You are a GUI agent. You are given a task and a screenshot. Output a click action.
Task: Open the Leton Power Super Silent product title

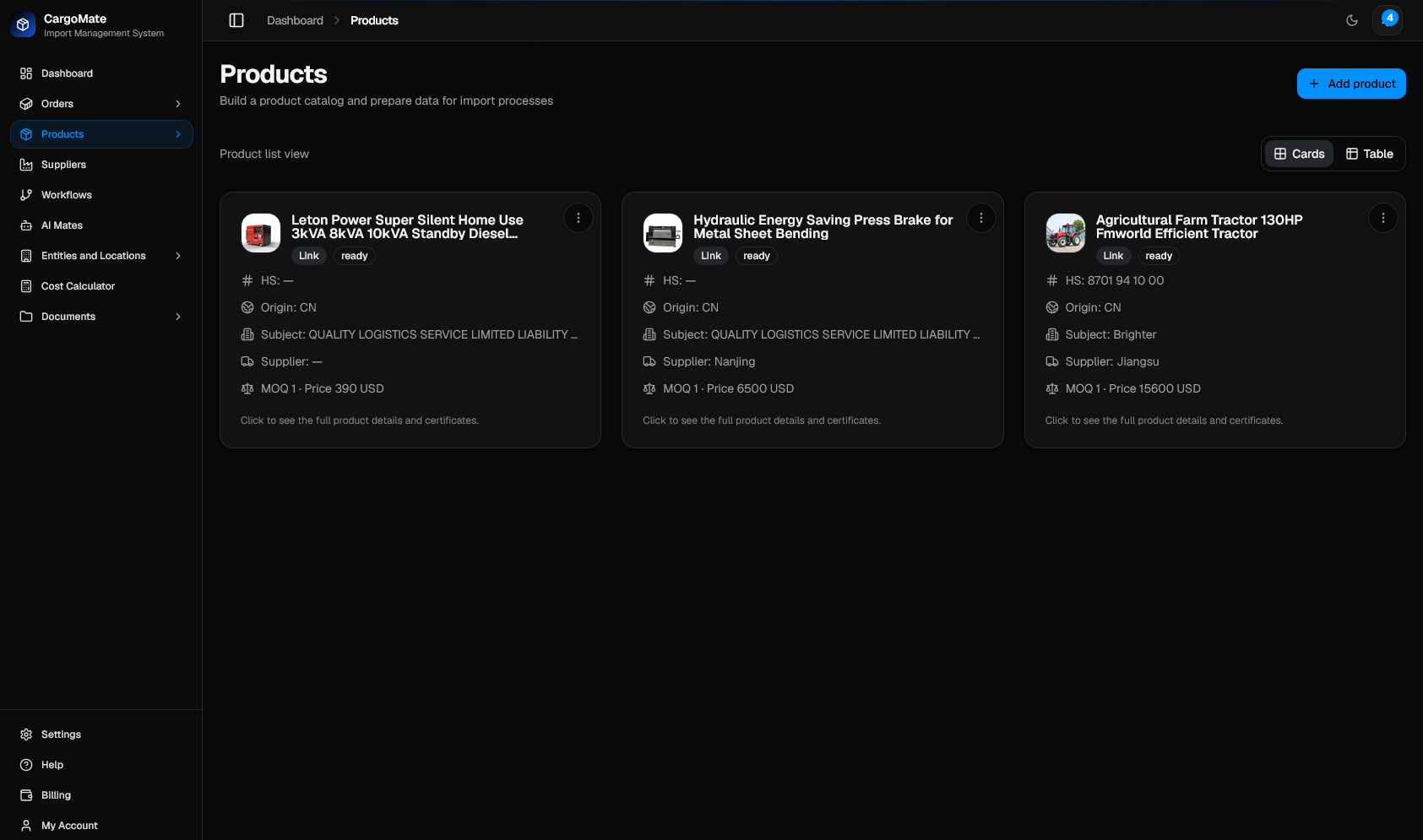tap(407, 226)
